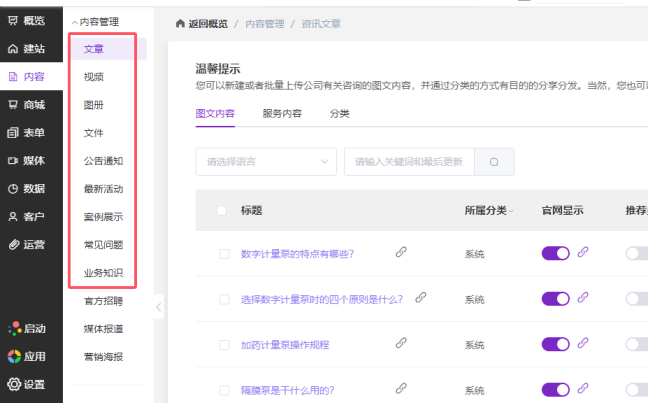The image size is (648, 403).
Task: Click purple link icon in first row 官网显示
Action: 584,253
